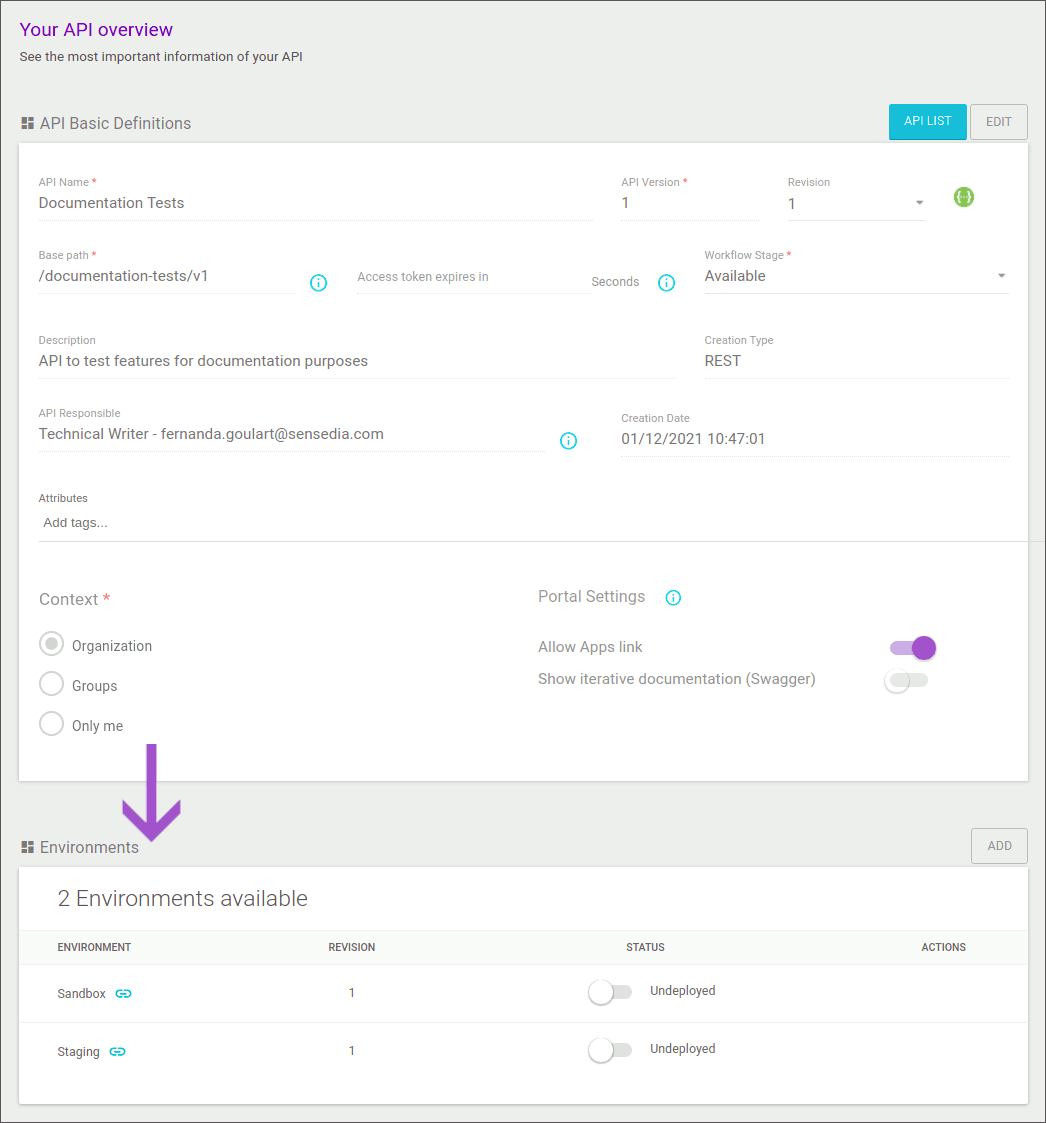This screenshot has width=1046, height=1123.
Task: Click the EDIT button
Action: pyautogui.click(x=998, y=121)
